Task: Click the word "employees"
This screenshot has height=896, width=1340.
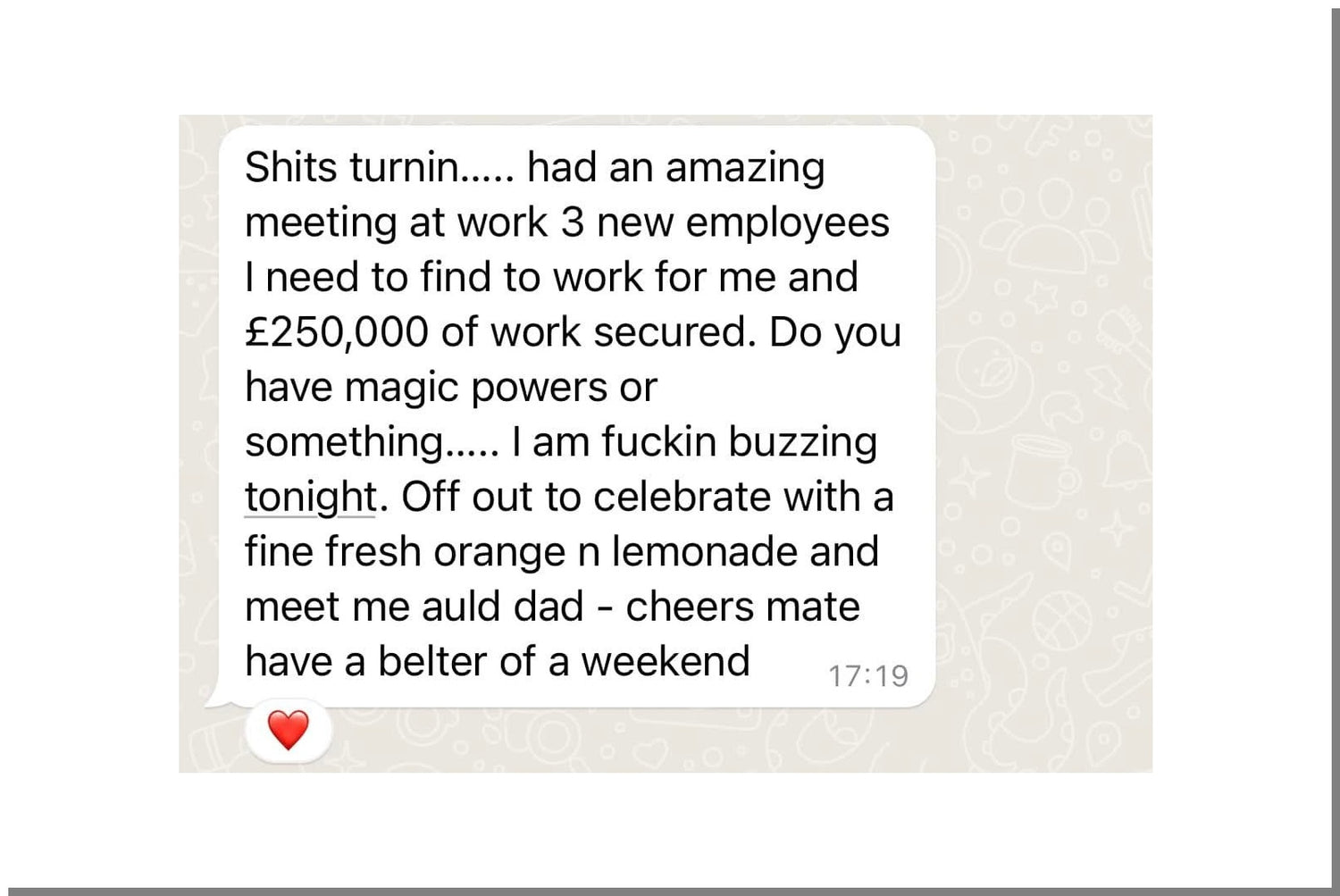Action: point(787,222)
